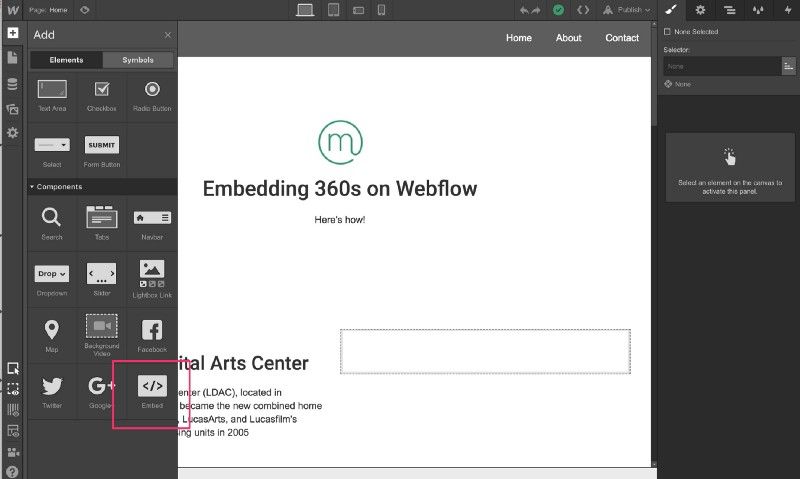This screenshot has height=479, width=800.
Task: Toggle the show element edges icon
Action: [x=13, y=389]
